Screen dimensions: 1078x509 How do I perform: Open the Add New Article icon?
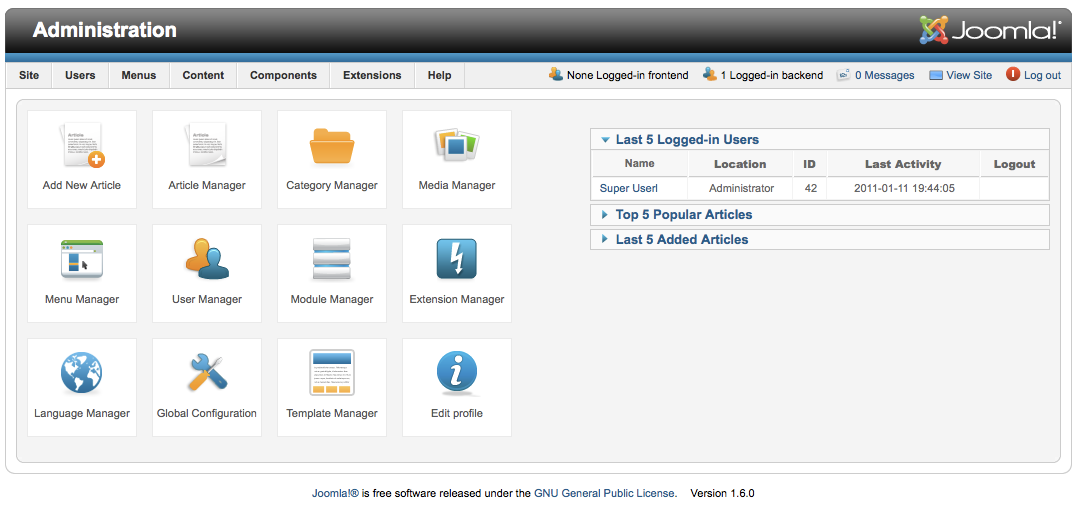click(x=83, y=145)
